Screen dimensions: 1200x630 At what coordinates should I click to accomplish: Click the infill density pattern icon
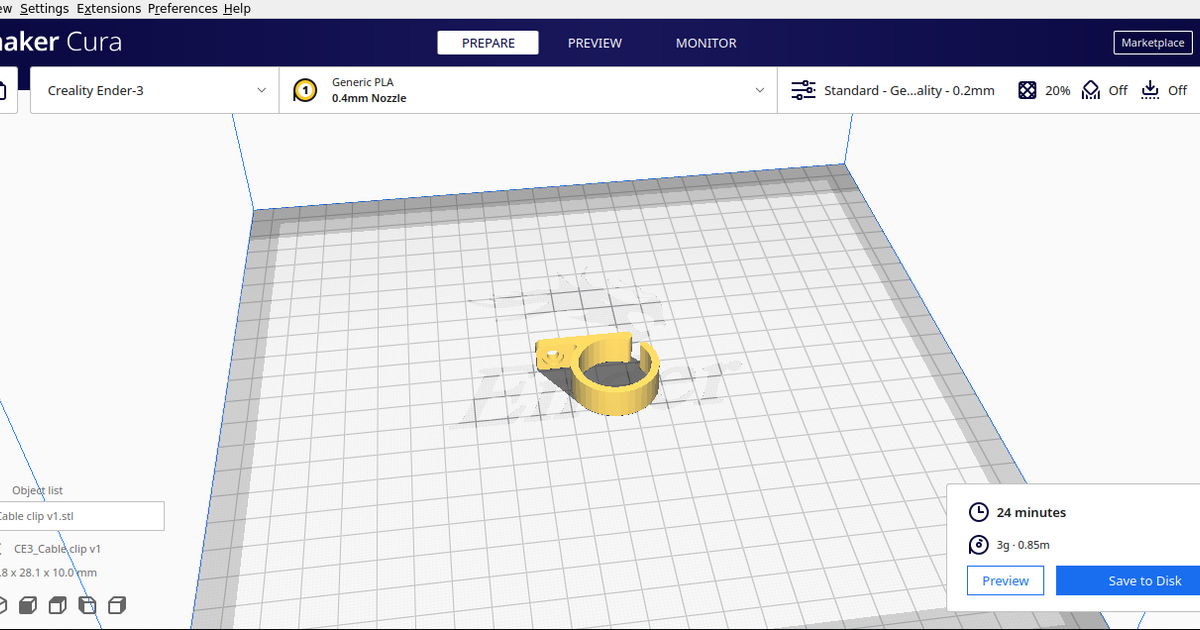click(x=1027, y=90)
